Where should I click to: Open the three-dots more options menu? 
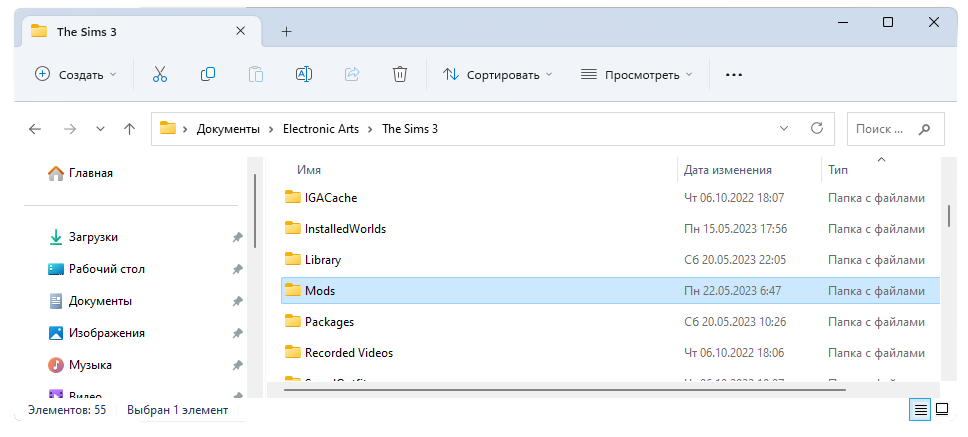(734, 74)
